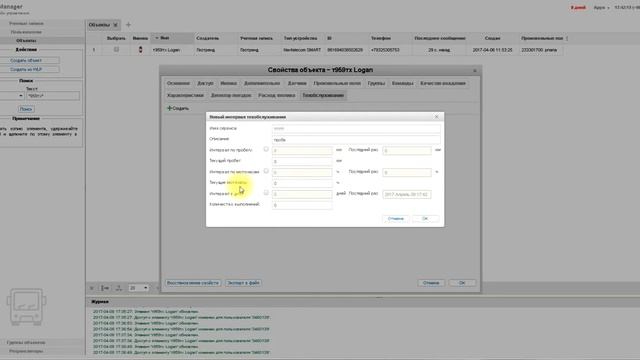Click Экспорт в файл in the properties dialog

(243, 283)
